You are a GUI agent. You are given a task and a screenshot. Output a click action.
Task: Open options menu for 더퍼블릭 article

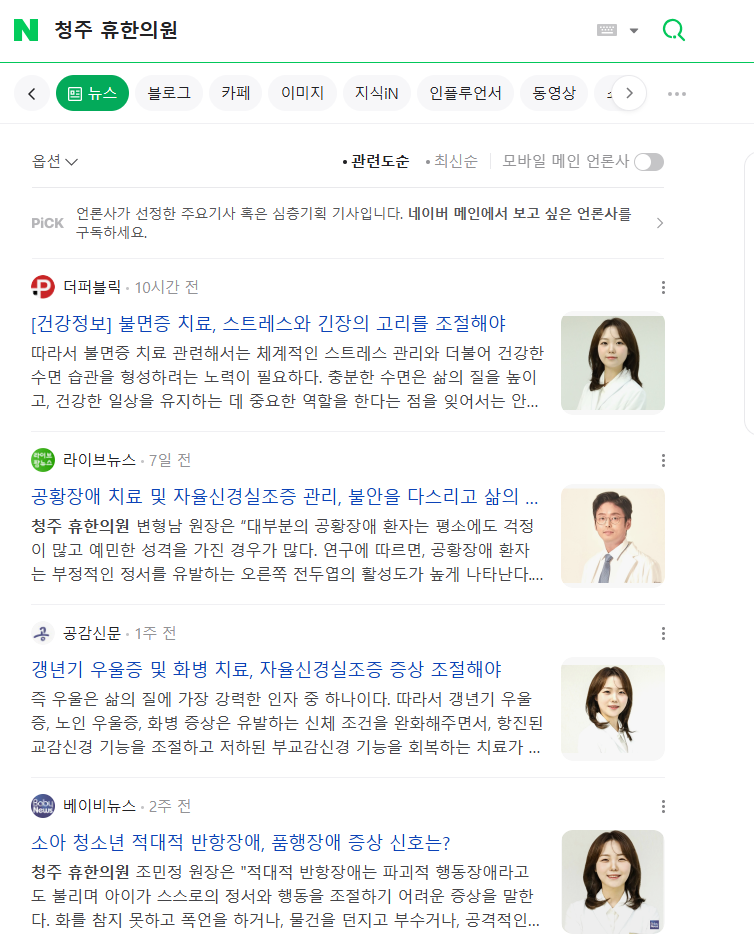pos(663,287)
